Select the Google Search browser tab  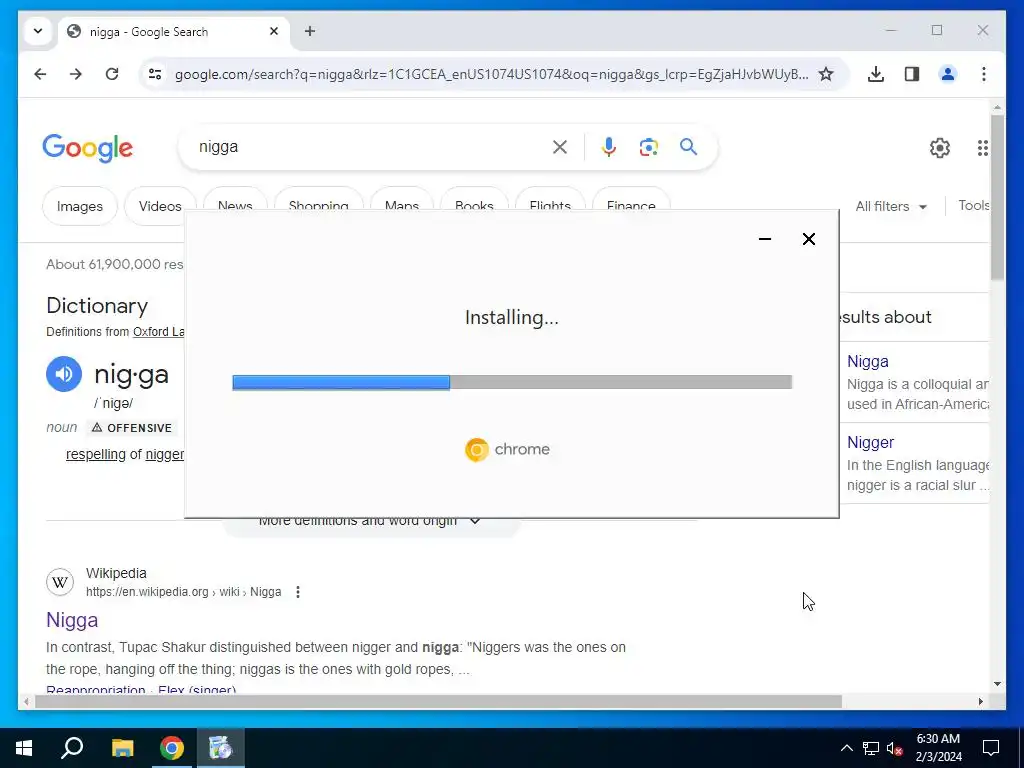point(174,31)
